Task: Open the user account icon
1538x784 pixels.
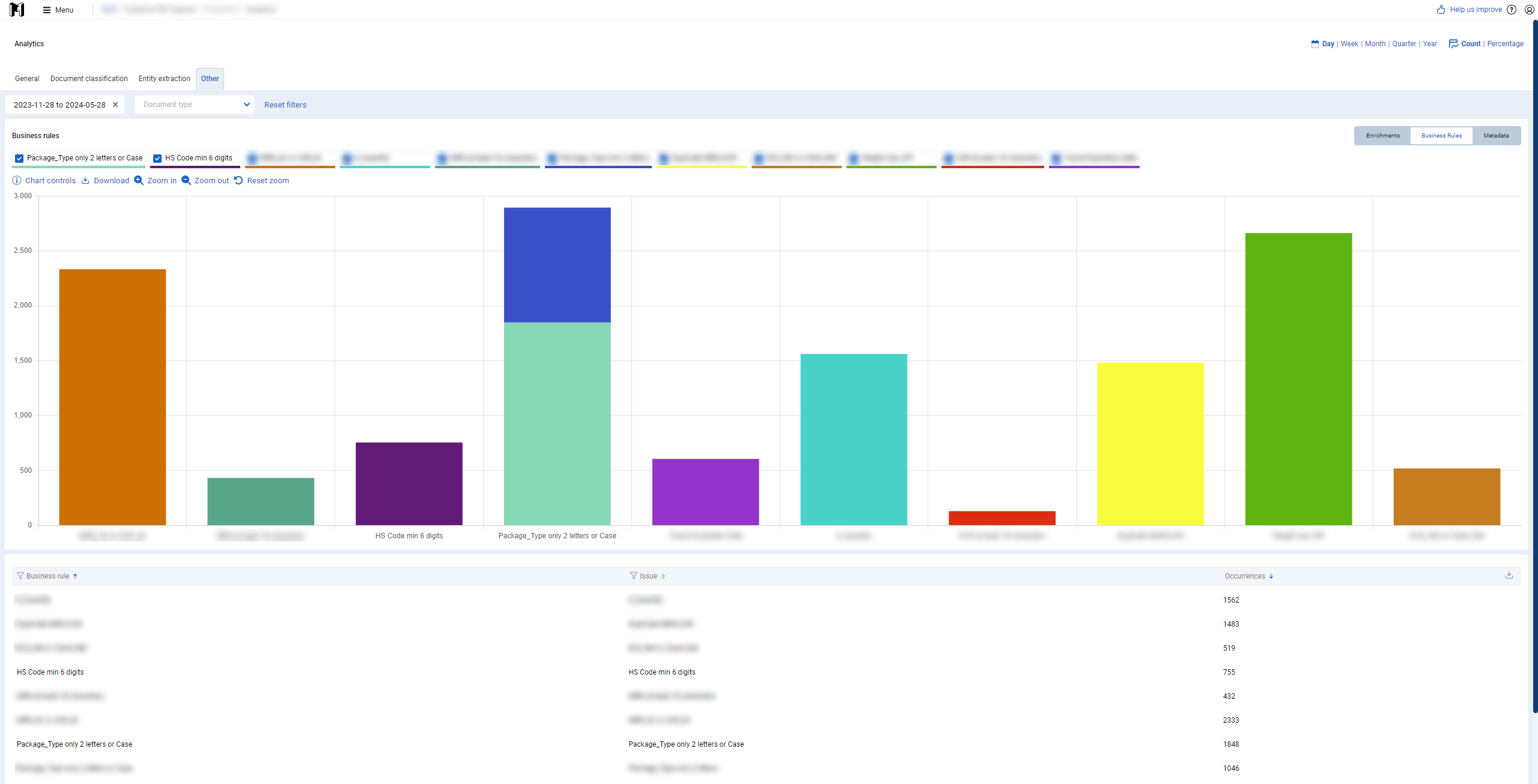Action: coord(1529,10)
